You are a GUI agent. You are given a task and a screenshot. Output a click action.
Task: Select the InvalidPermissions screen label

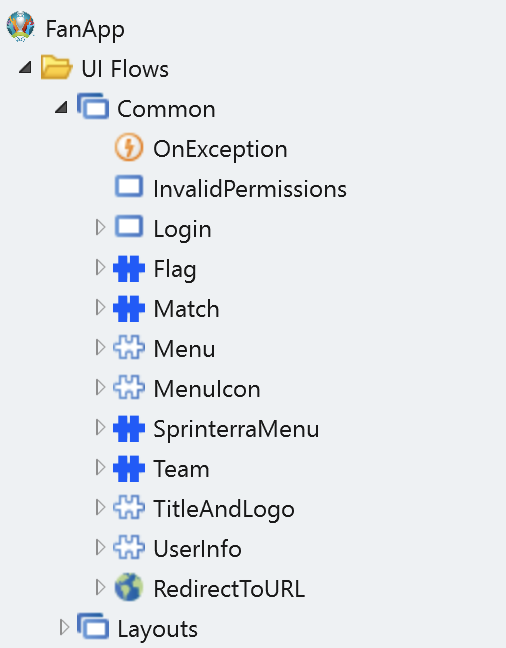(250, 189)
